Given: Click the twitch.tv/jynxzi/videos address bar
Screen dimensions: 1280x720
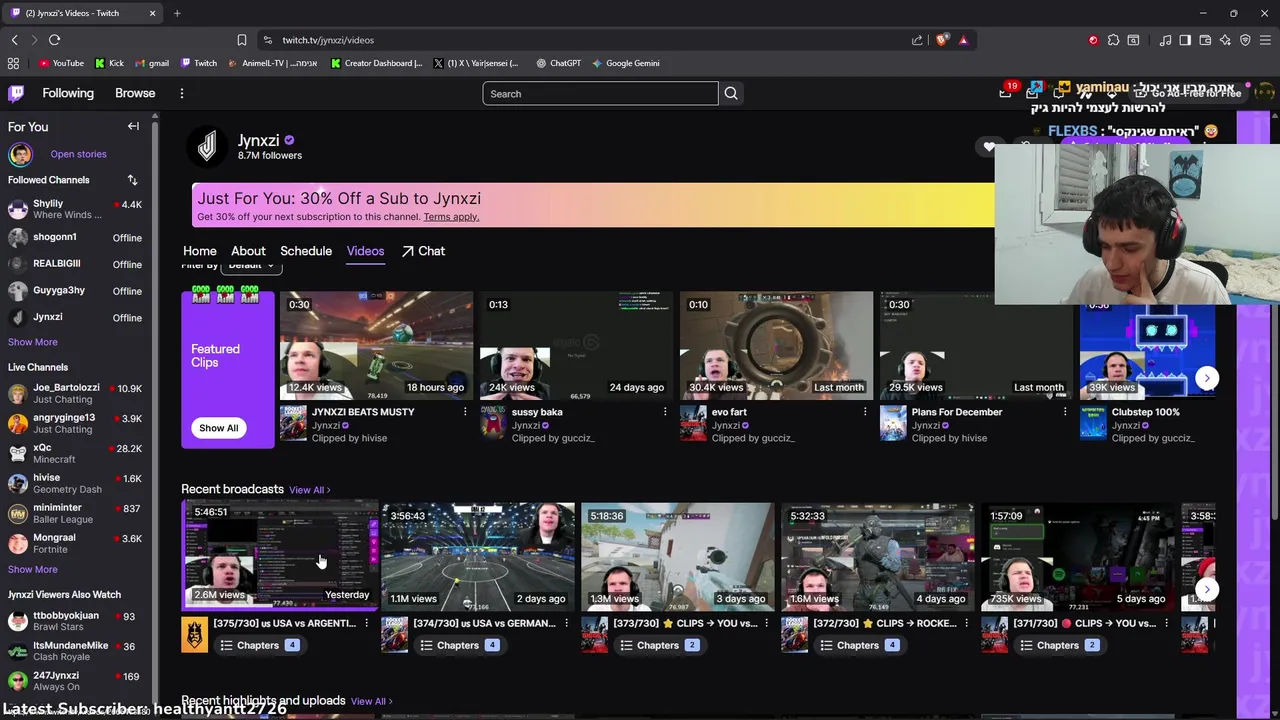Looking at the screenshot, I should (x=590, y=40).
